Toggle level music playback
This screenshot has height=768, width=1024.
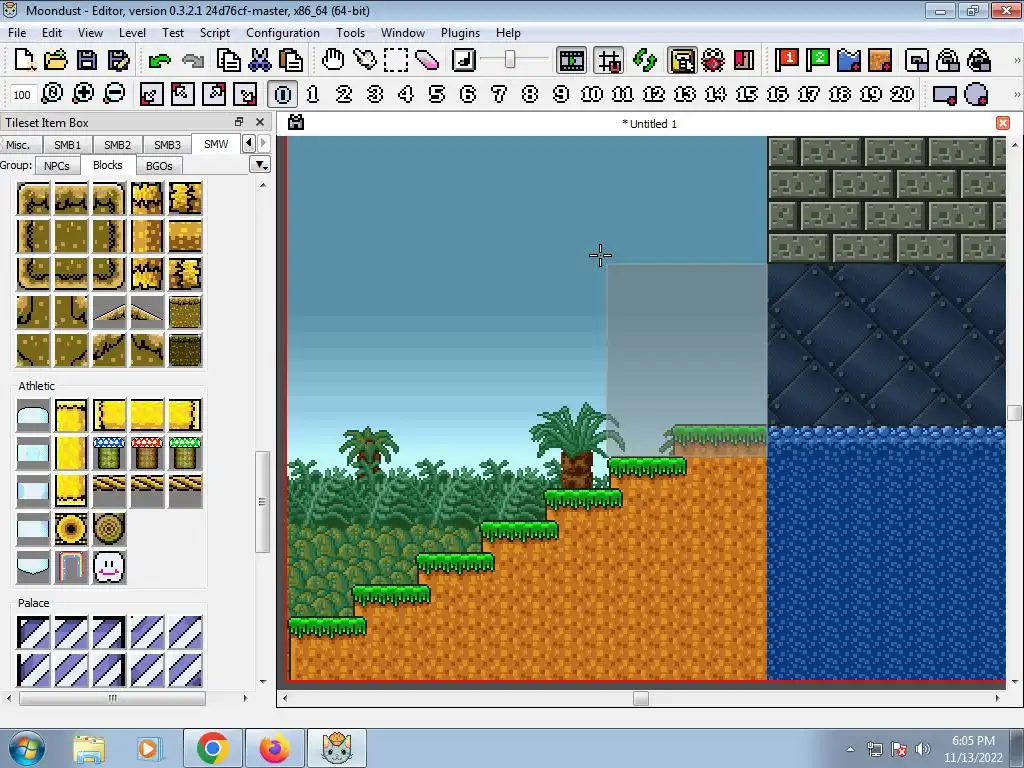click(x=464, y=61)
